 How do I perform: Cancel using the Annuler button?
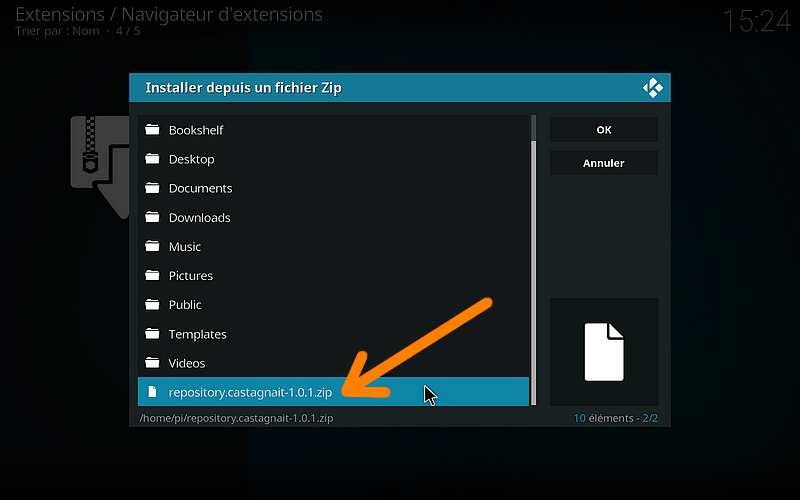(x=604, y=163)
